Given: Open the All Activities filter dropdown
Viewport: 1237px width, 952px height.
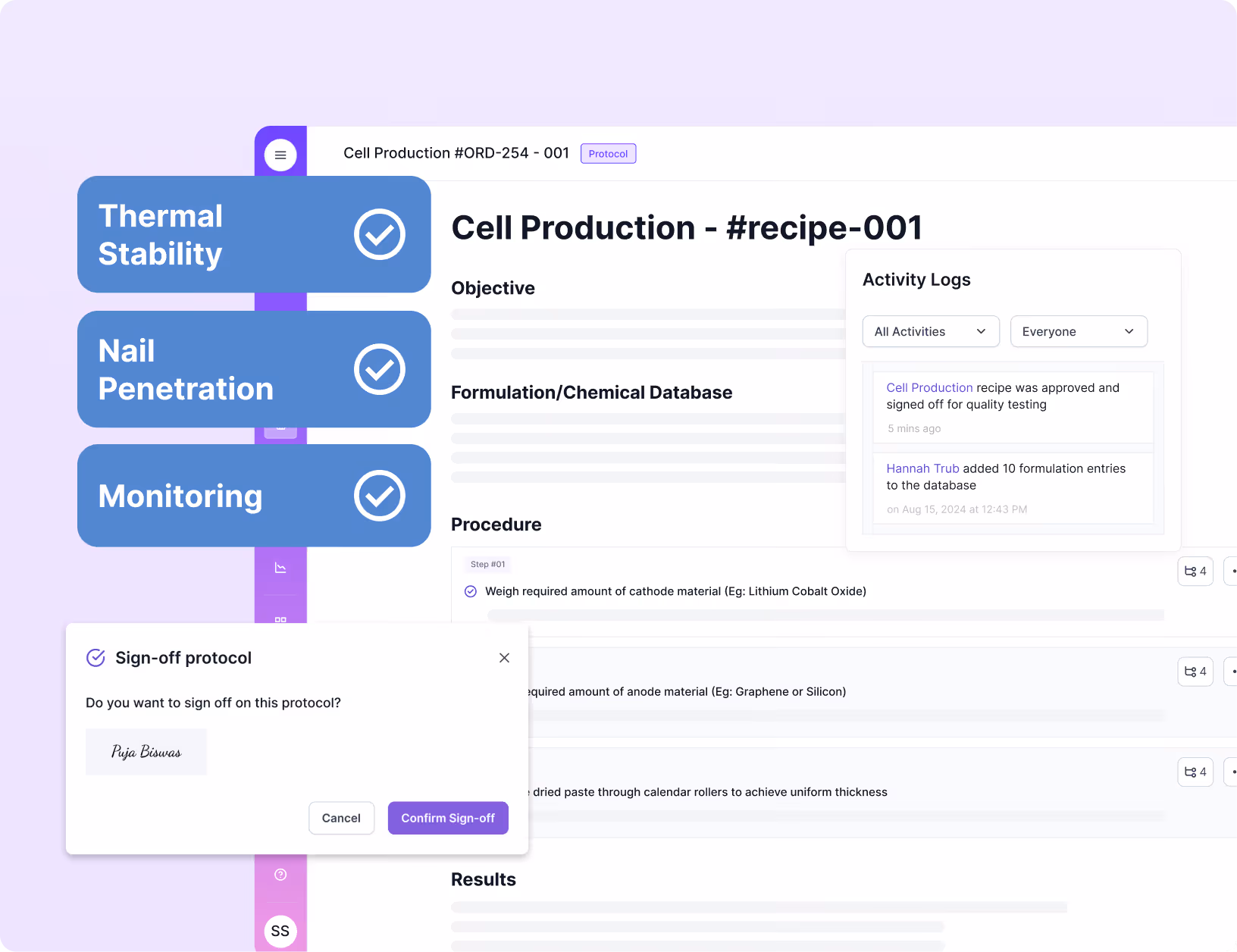Looking at the screenshot, I should (930, 331).
